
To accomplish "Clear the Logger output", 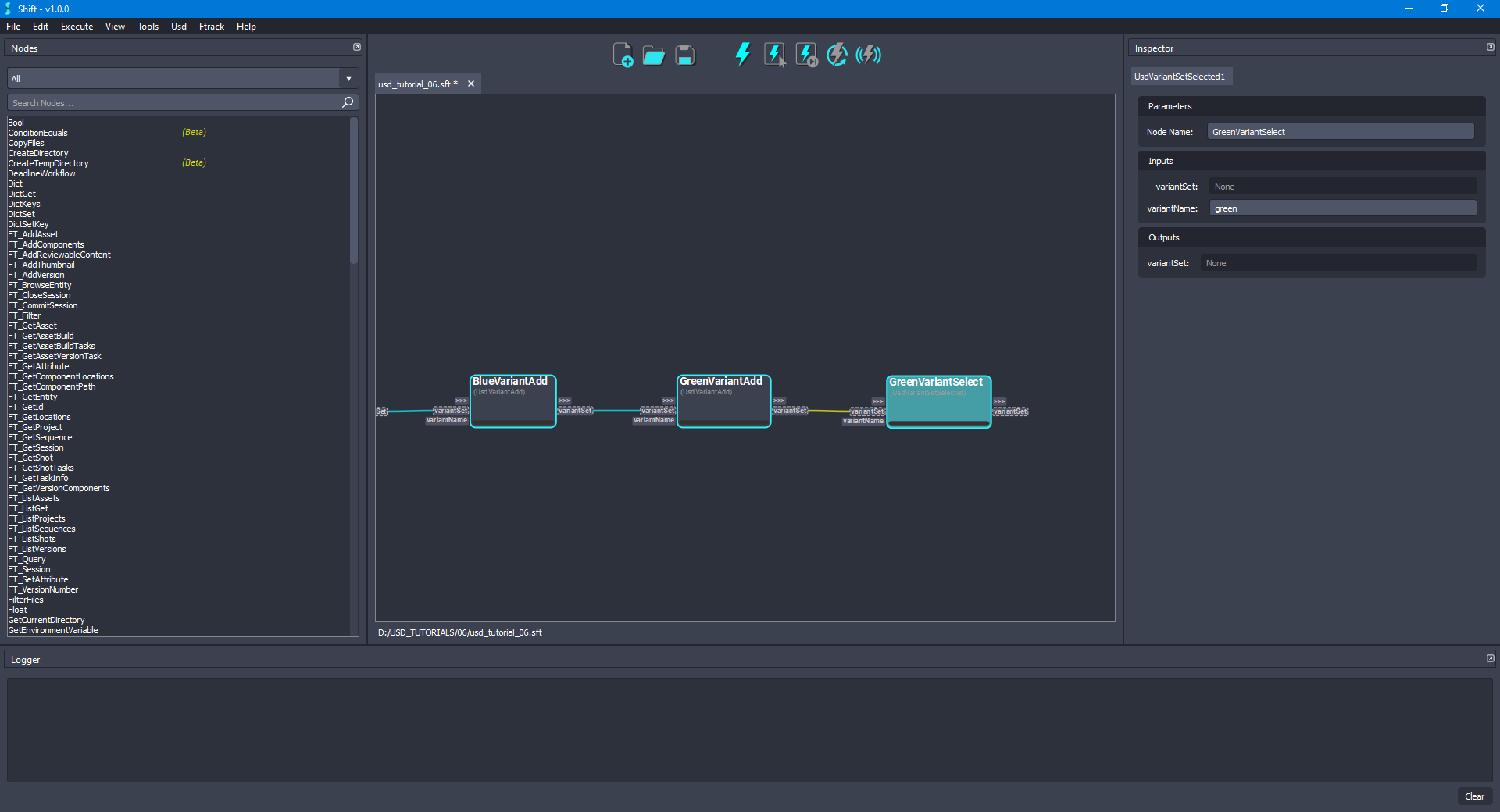I will 1474,796.
